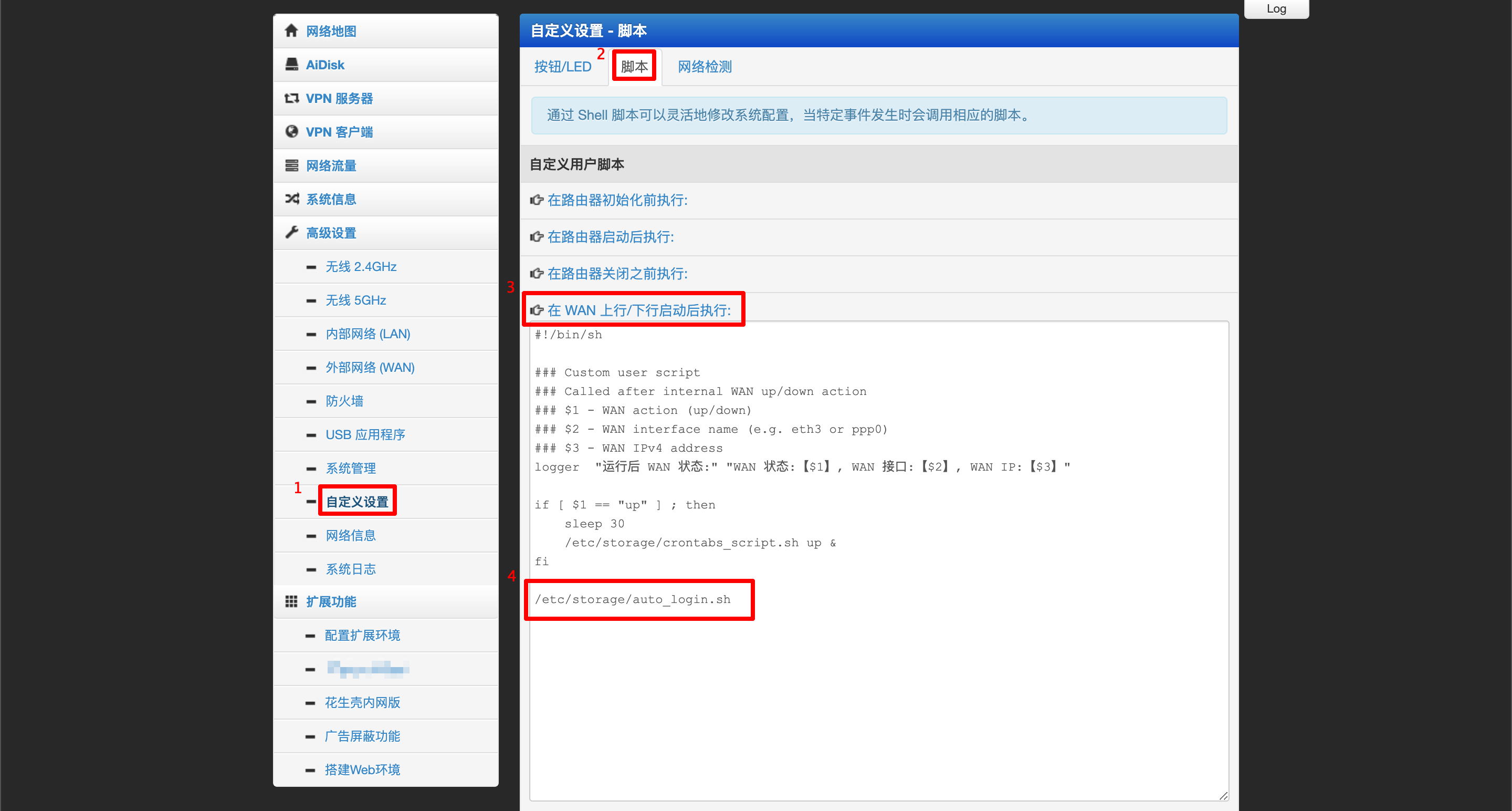This screenshot has width=1512, height=811.
Task: Click the wrench icon for 高级设置
Action: [x=291, y=233]
